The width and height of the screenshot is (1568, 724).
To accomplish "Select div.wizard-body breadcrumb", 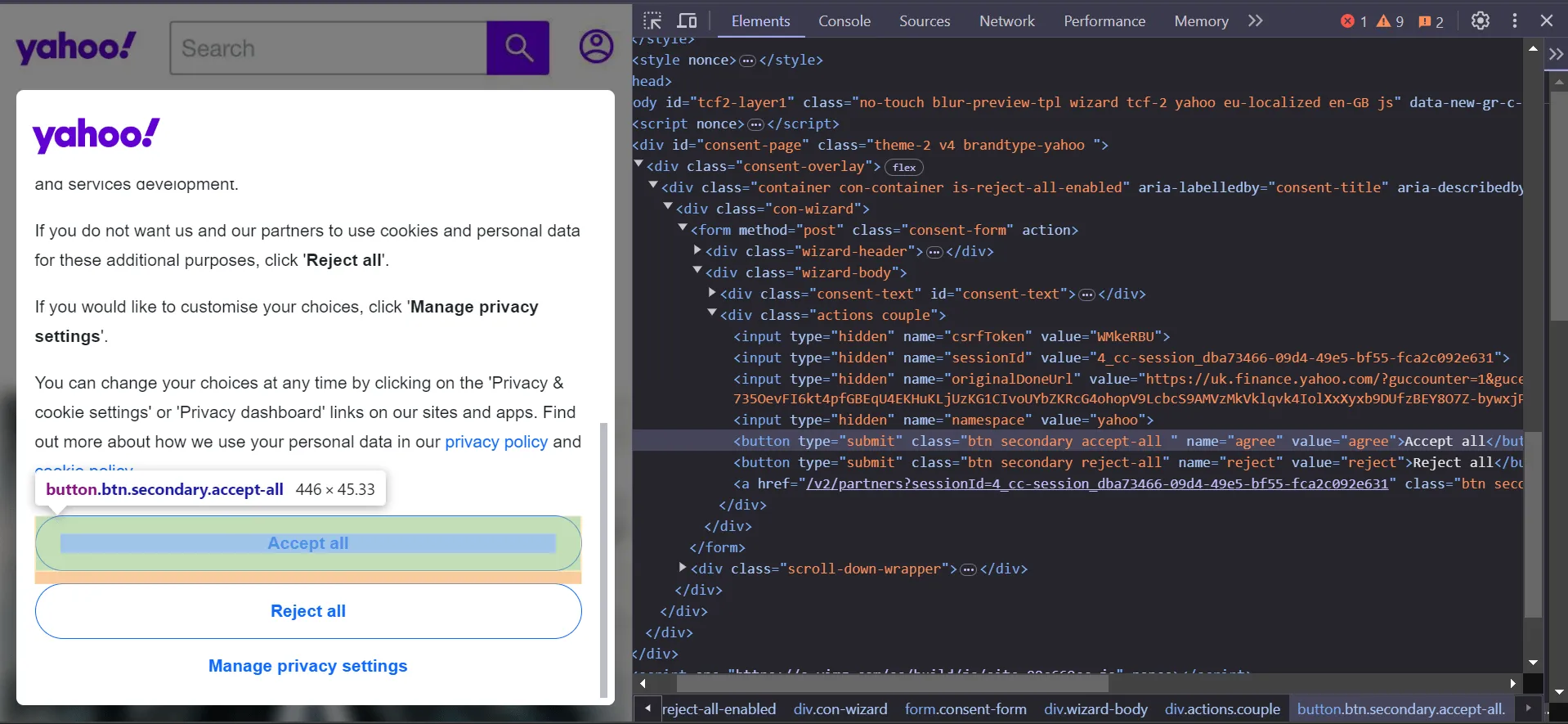I will (x=1095, y=709).
